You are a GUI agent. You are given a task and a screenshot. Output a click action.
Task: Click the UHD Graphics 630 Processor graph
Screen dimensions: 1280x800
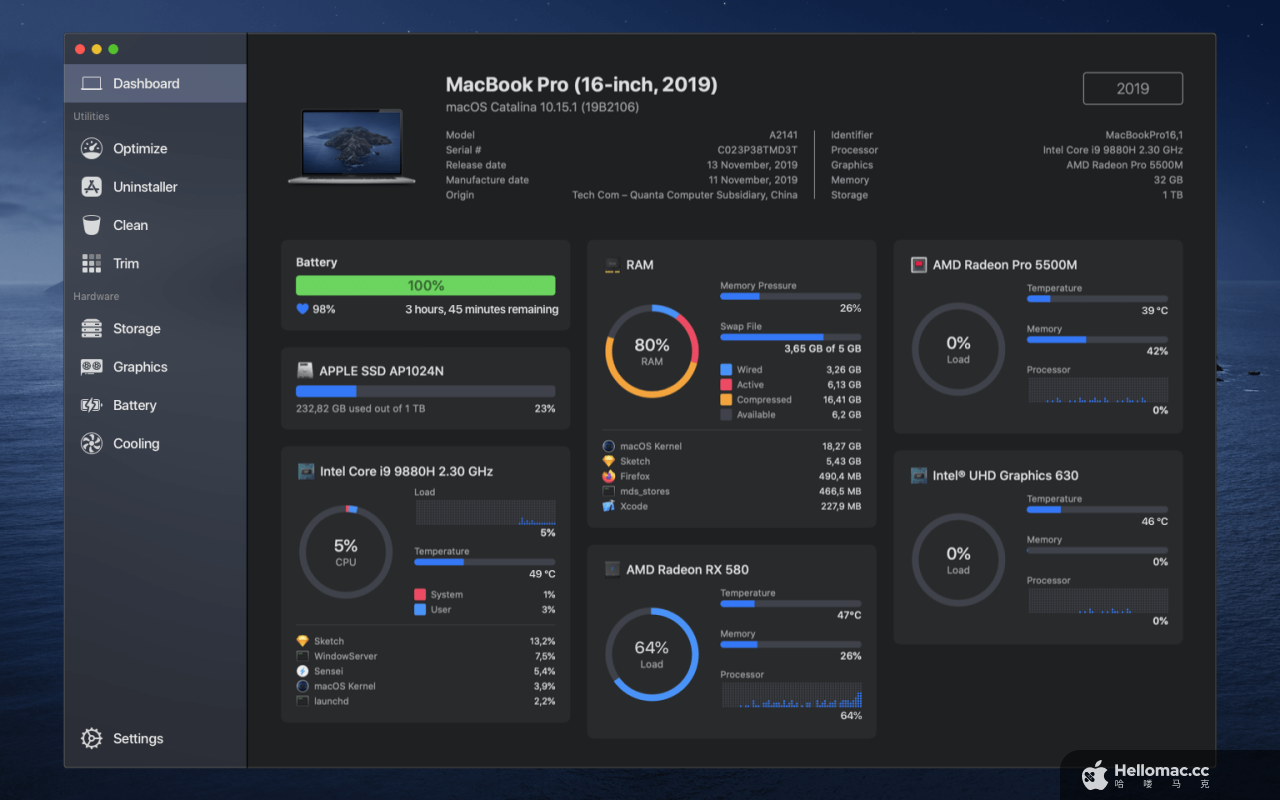1097,601
